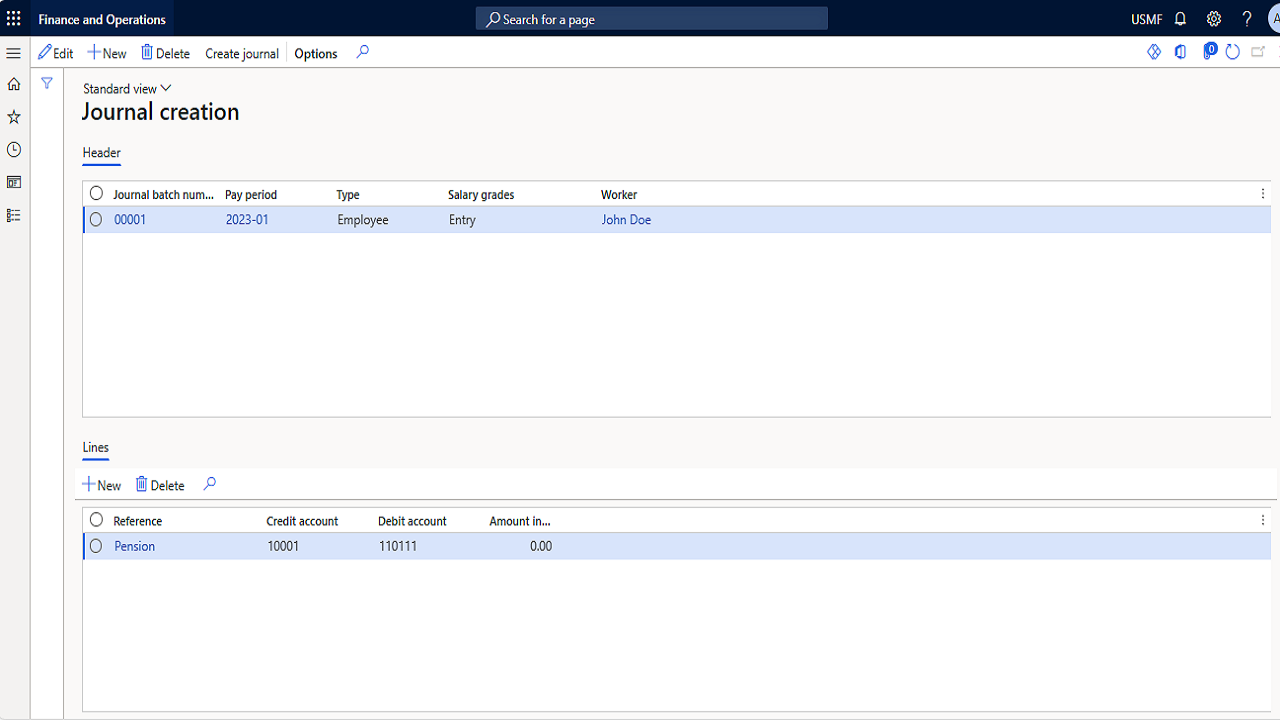Open Workspaces icon in sidebar
Screen dimensions: 1280x720
(14, 182)
